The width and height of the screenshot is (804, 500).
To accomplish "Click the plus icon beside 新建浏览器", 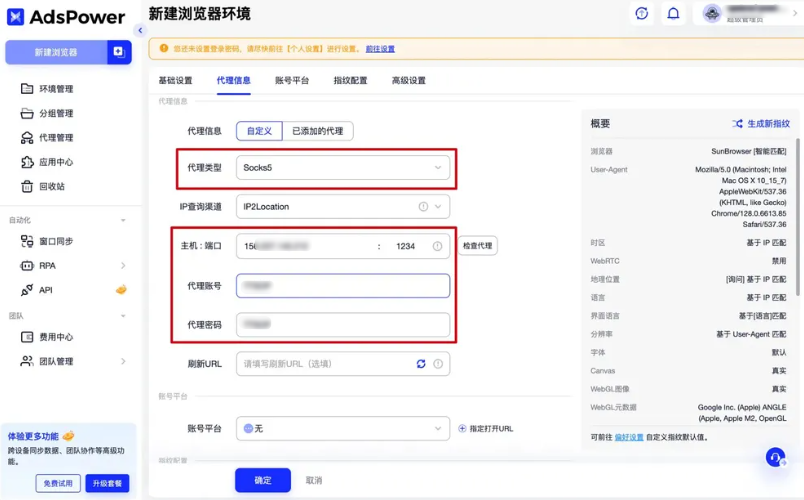I will click(119, 52).
